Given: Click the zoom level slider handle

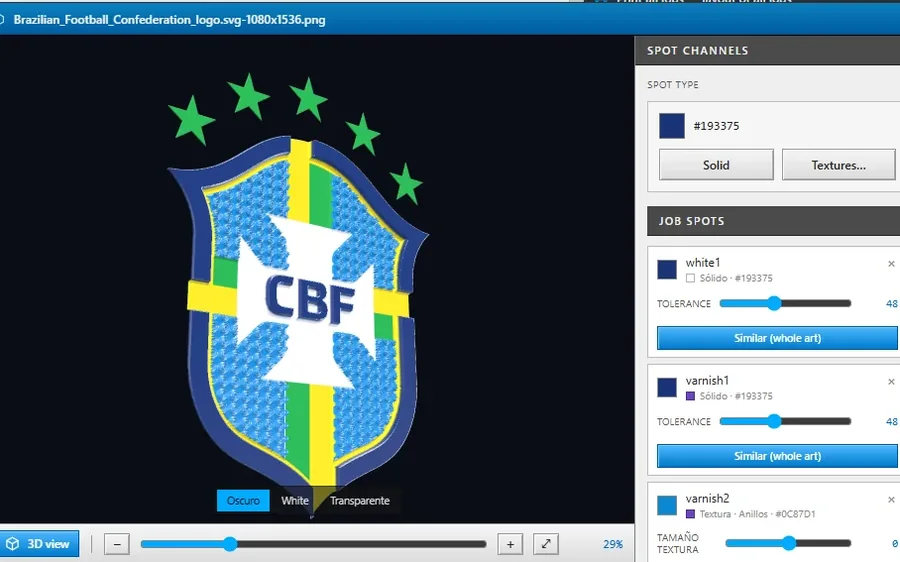Looking at the screenshot, I should [x=230, y=544].
